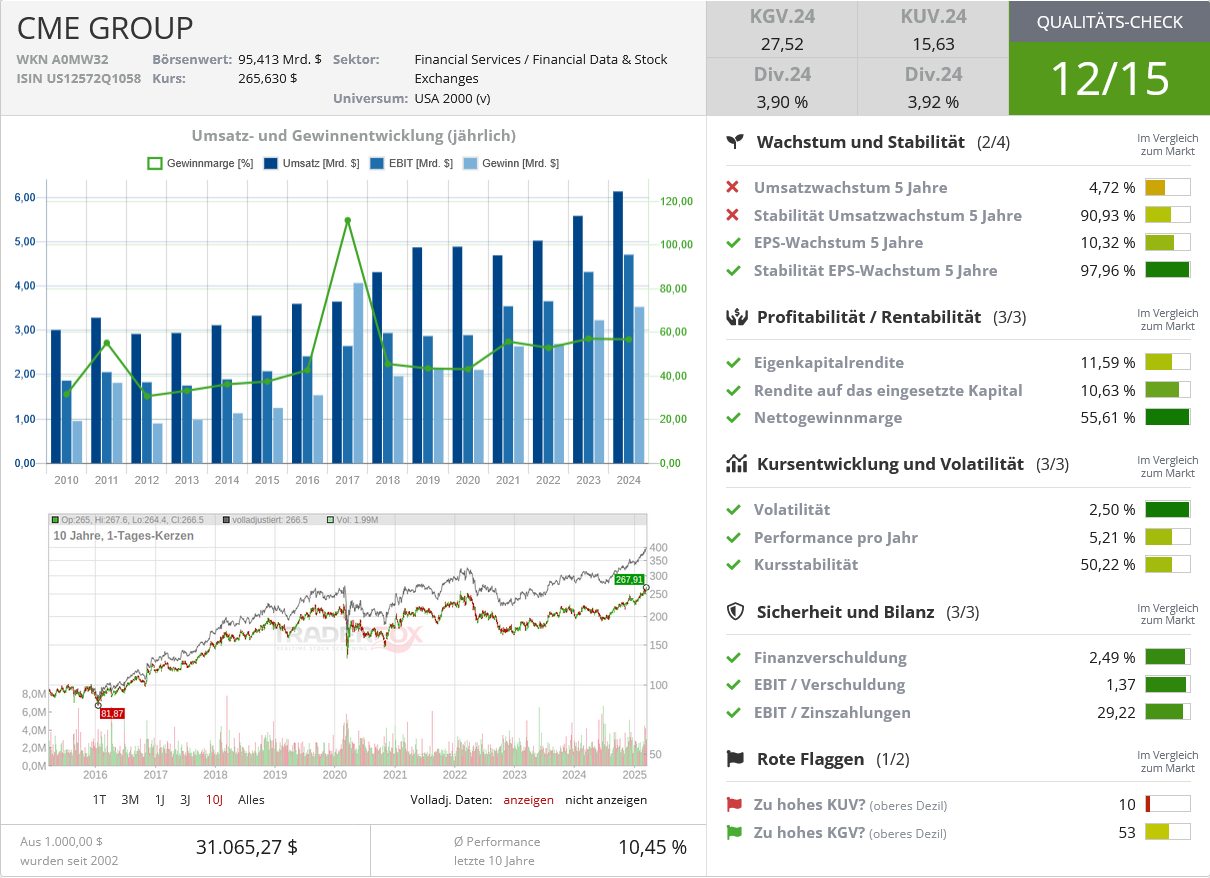Click the plant icon beside Wachstum und Stabilität
This screenshot has height=878, width=1210.
point(736,142)
